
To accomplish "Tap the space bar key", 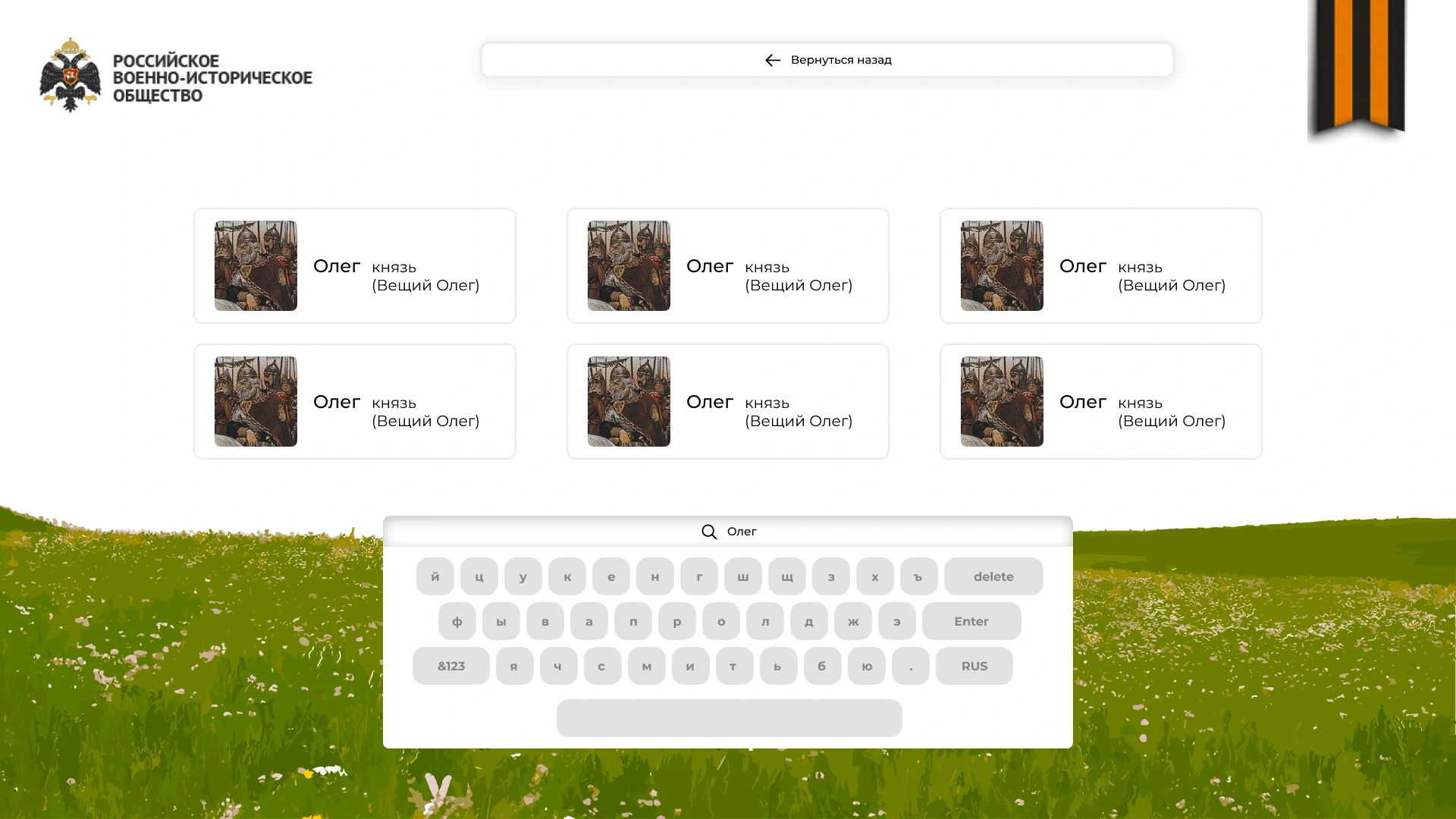I will [x=730, y=718].
